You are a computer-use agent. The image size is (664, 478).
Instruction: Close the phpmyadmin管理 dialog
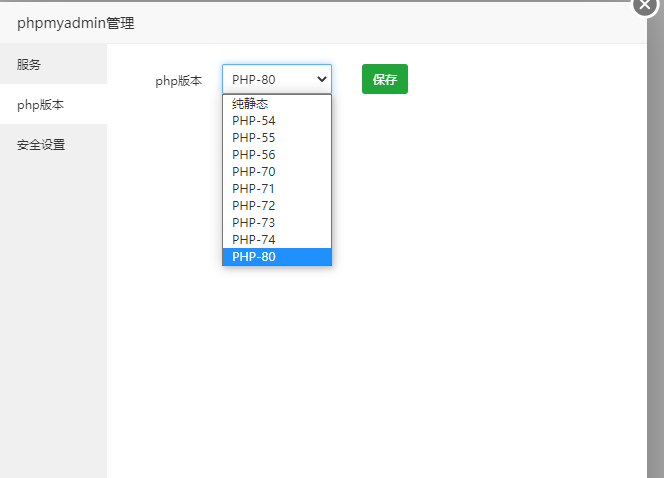tap(645, 5)
